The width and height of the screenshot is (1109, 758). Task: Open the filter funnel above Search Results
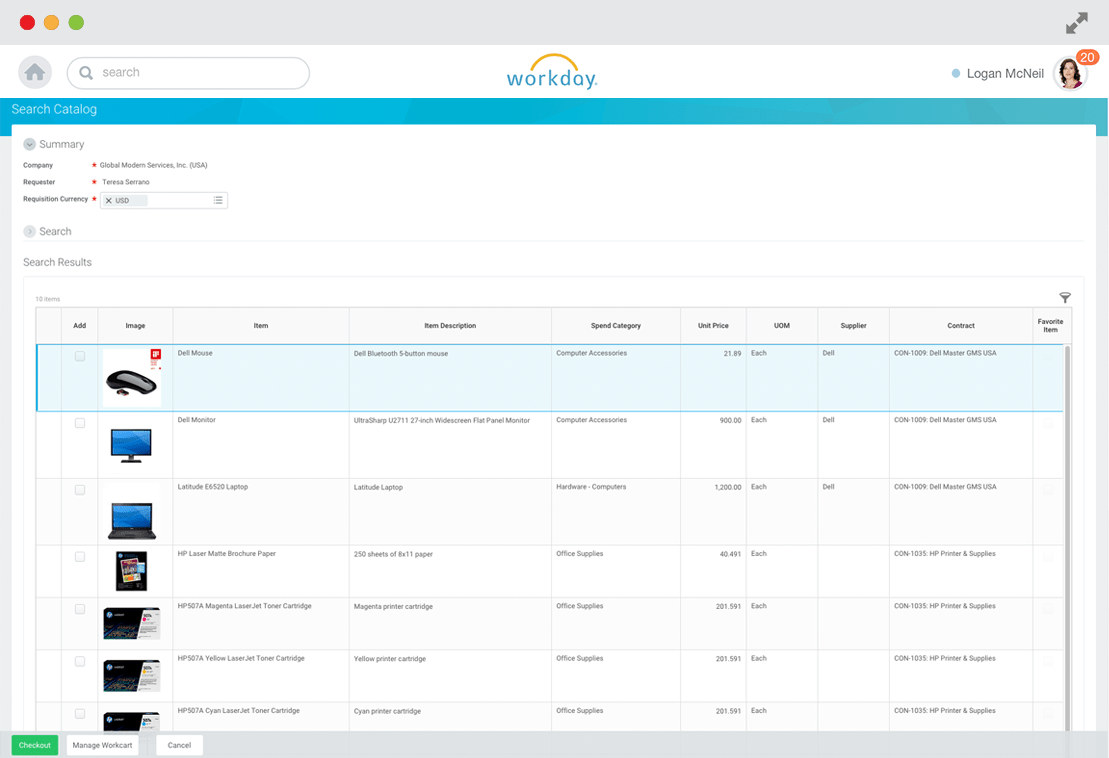(x=1065, y=297)
